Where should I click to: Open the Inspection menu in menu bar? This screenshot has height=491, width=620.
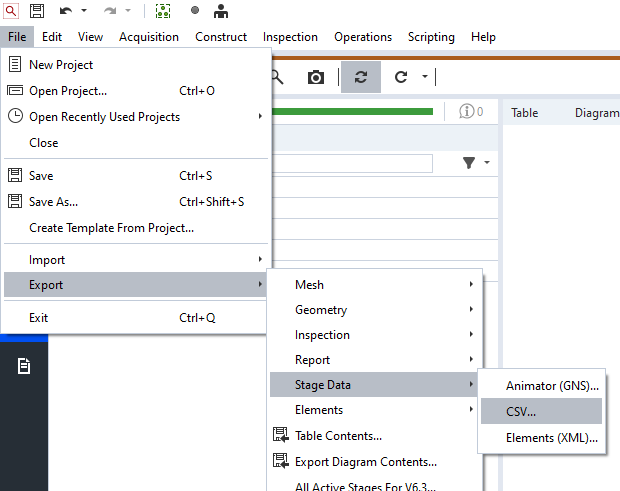tap(290, 37)
